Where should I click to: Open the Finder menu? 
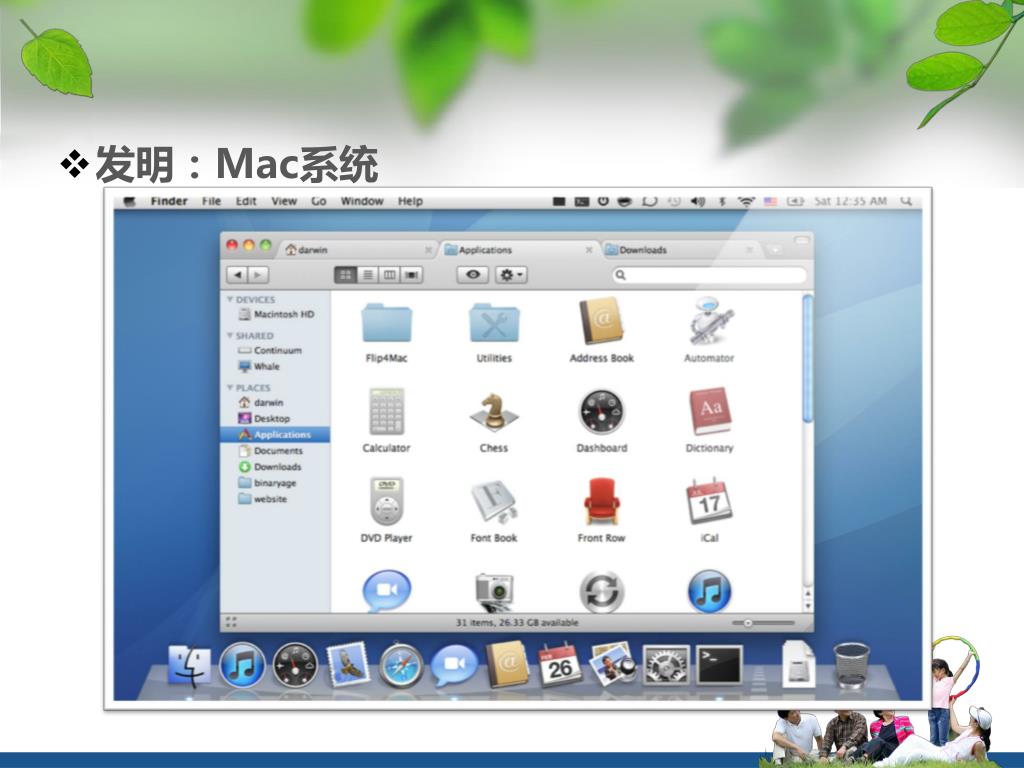pyautogui.click(x=169, y=201)
